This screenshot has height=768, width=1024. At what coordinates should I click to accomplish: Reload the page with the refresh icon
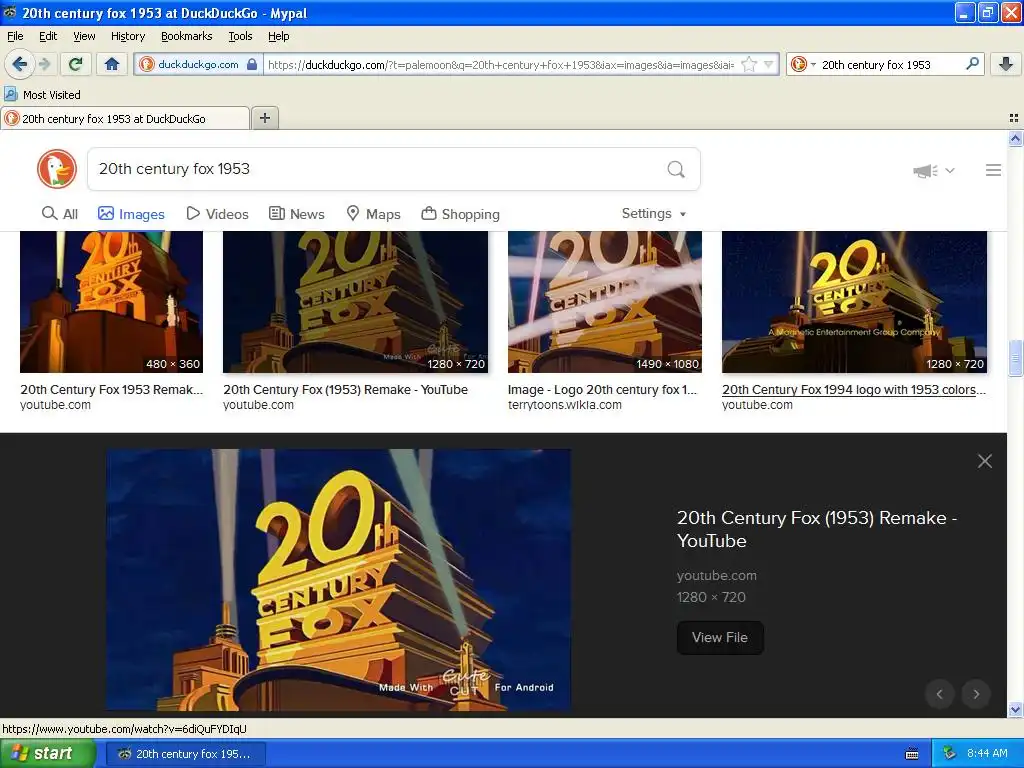(76, 64)
